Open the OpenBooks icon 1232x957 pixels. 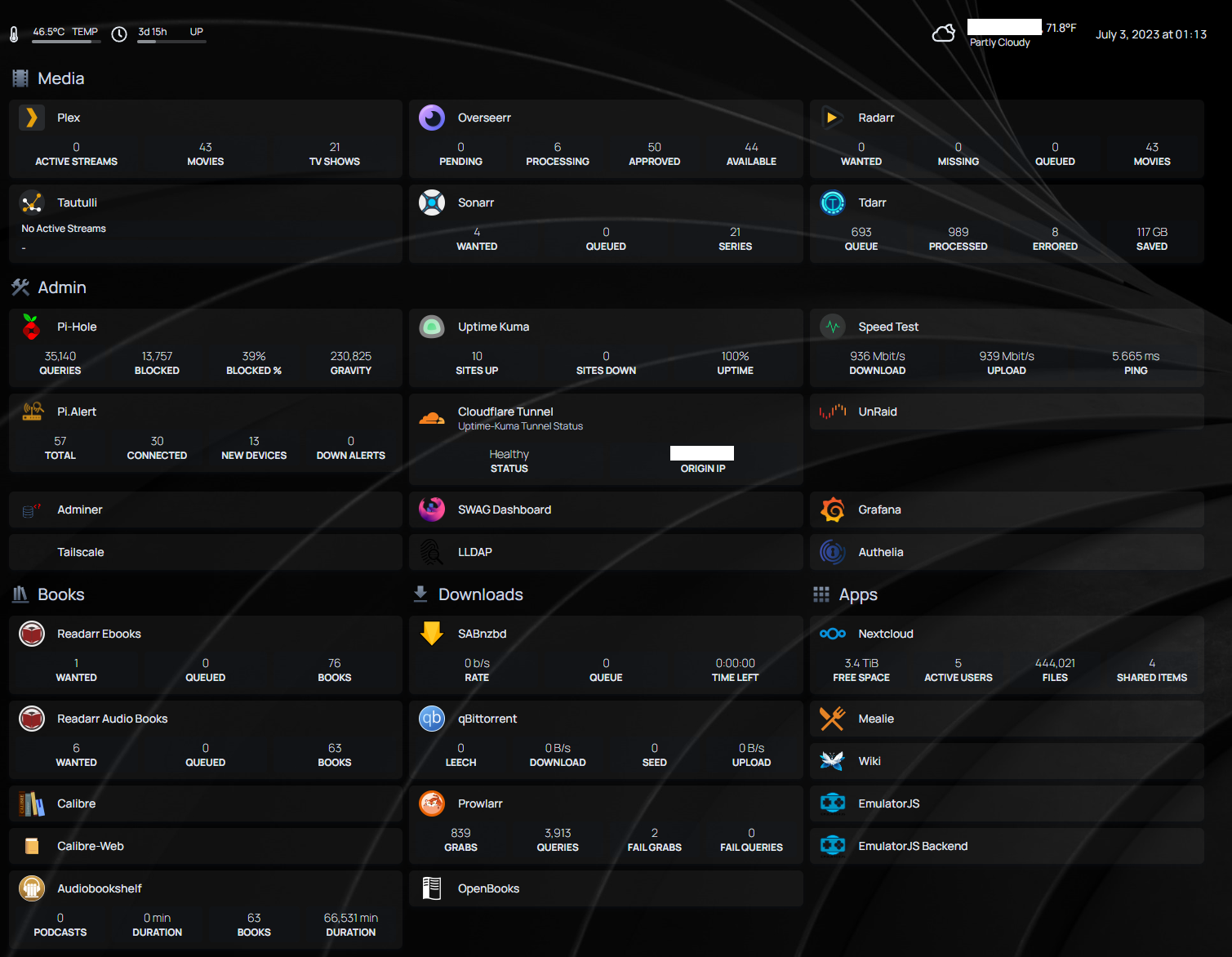click(432, 888)
